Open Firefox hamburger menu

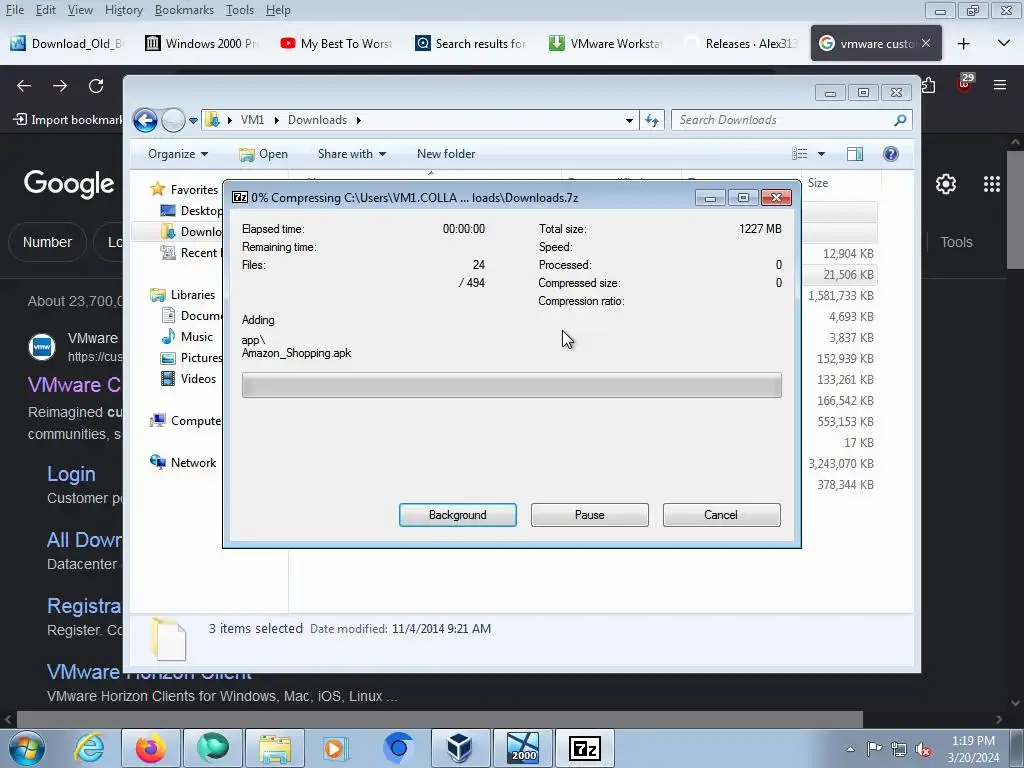point(1000,85)
